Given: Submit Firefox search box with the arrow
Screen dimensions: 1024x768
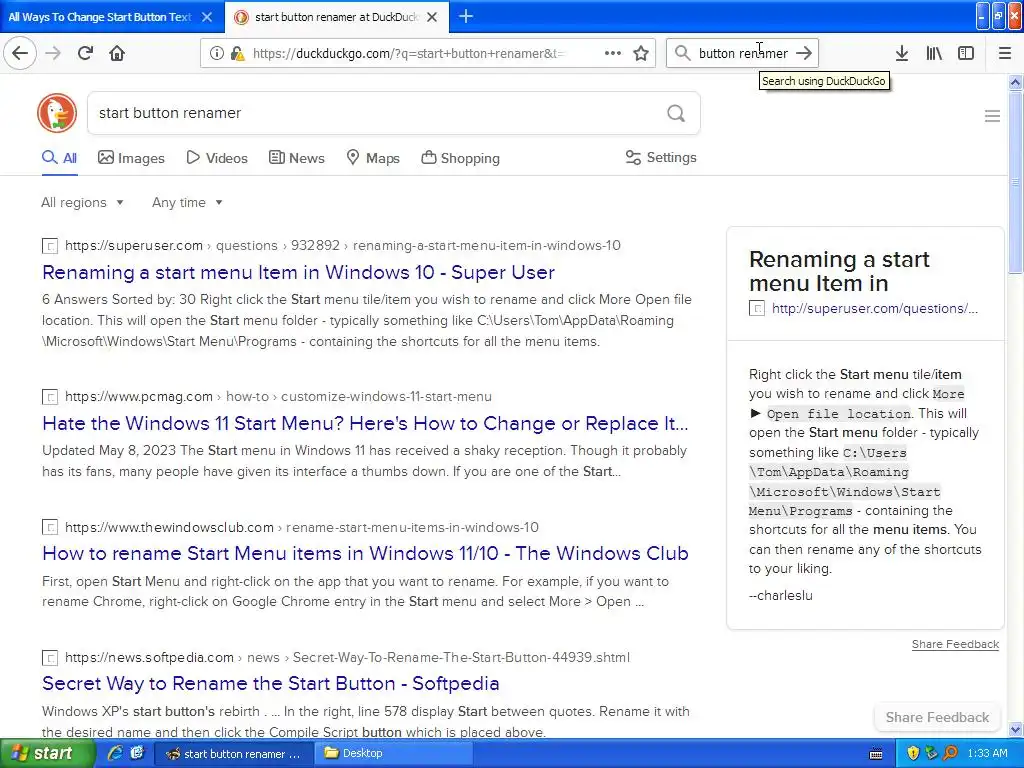Looking at the screenshot, I should [804, 54].
